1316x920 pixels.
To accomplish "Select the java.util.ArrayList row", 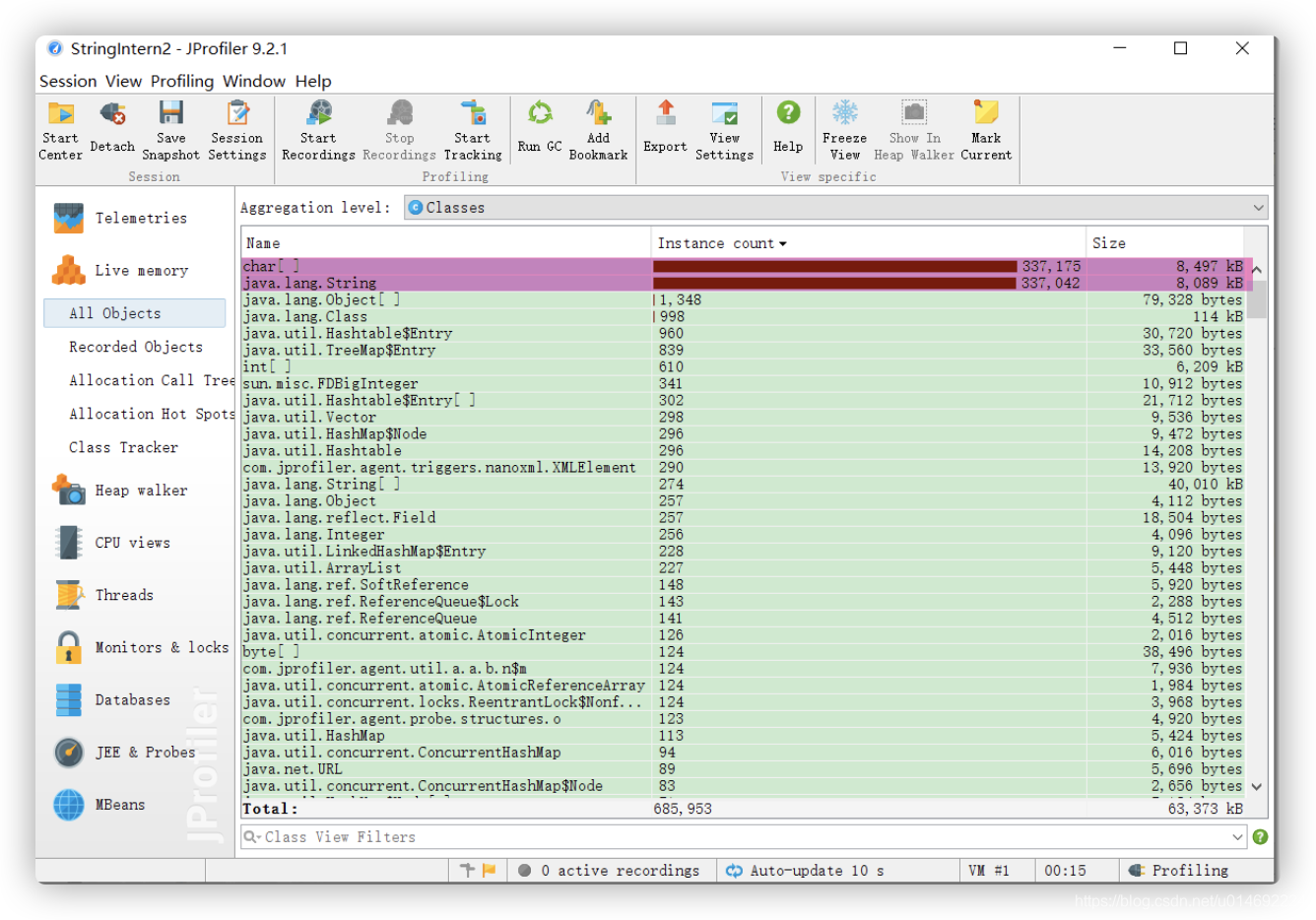I will [743, 567].
